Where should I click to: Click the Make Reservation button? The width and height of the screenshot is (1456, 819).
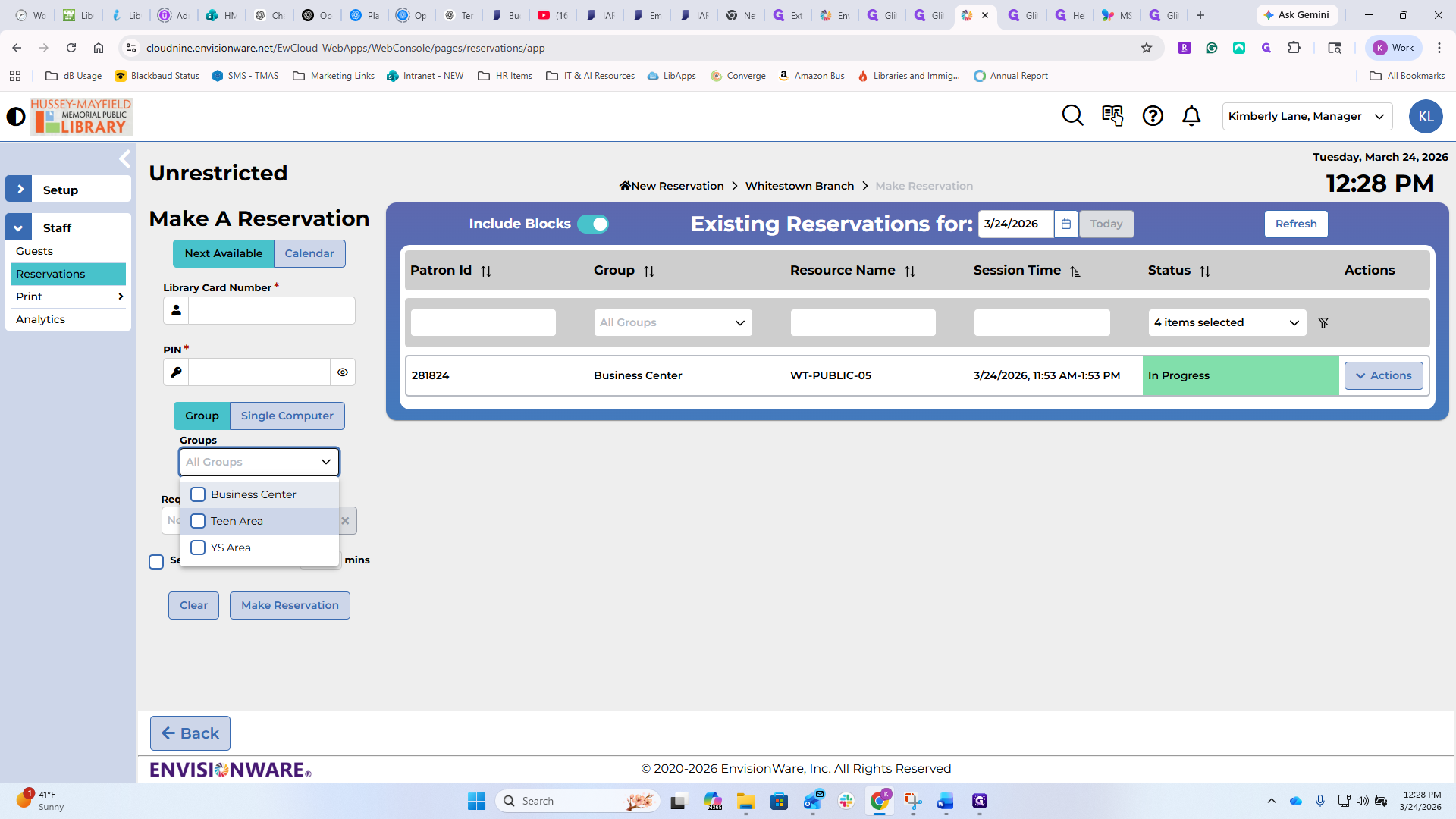tap(290, 605)
